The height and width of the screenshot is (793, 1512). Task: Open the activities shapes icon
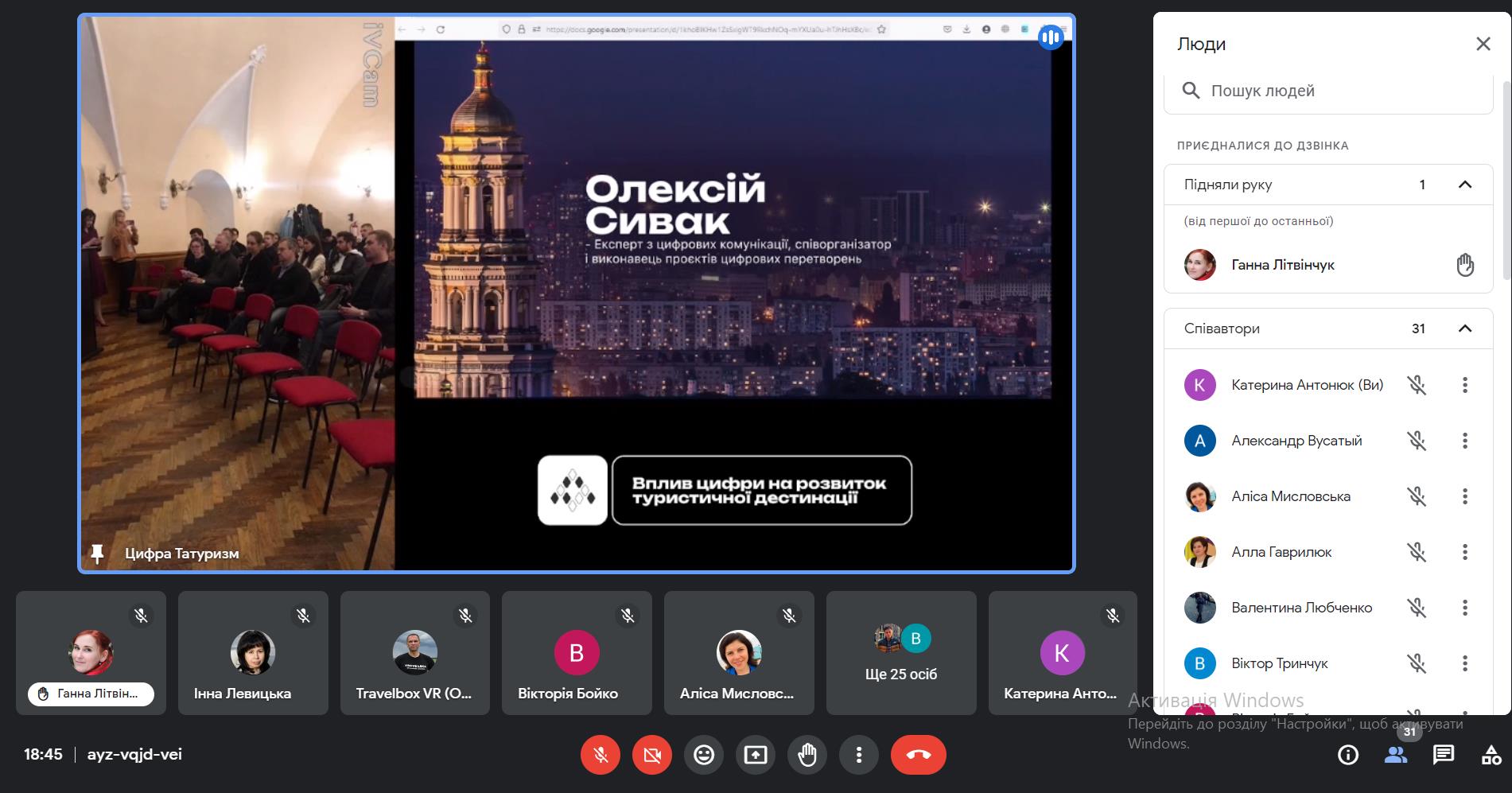point(1491,755)
